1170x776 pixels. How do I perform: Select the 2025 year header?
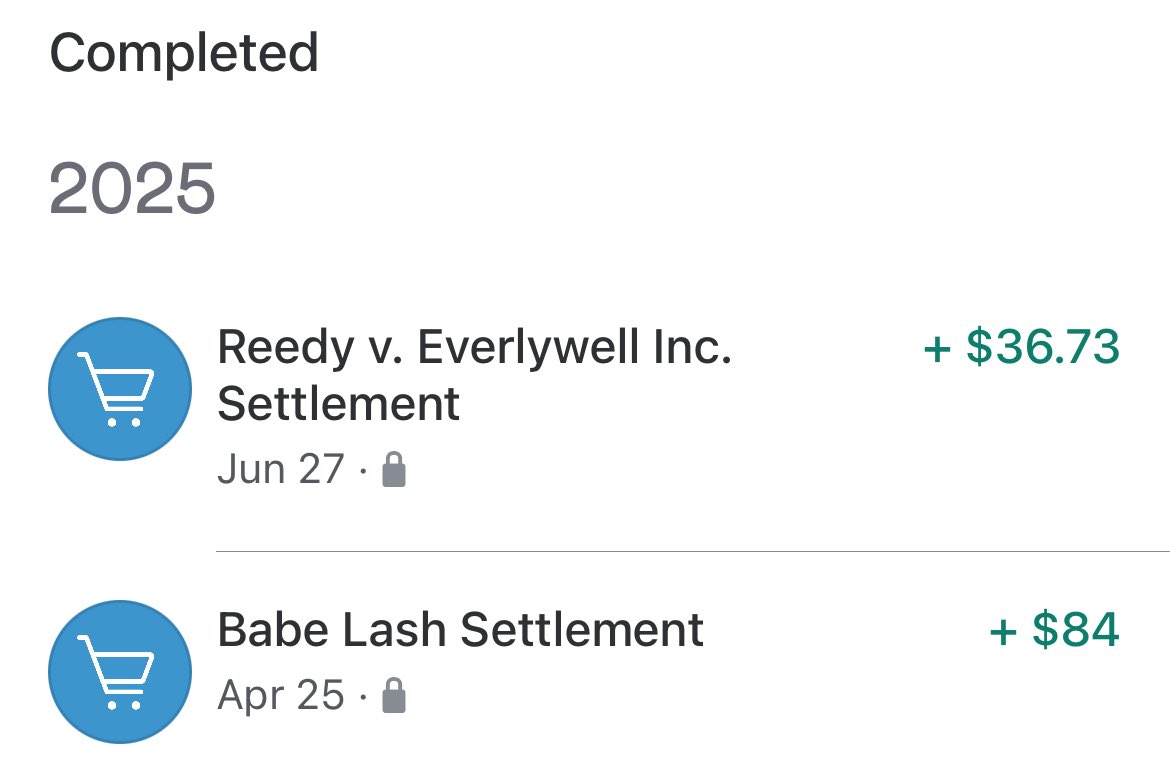tap(132, 188)
